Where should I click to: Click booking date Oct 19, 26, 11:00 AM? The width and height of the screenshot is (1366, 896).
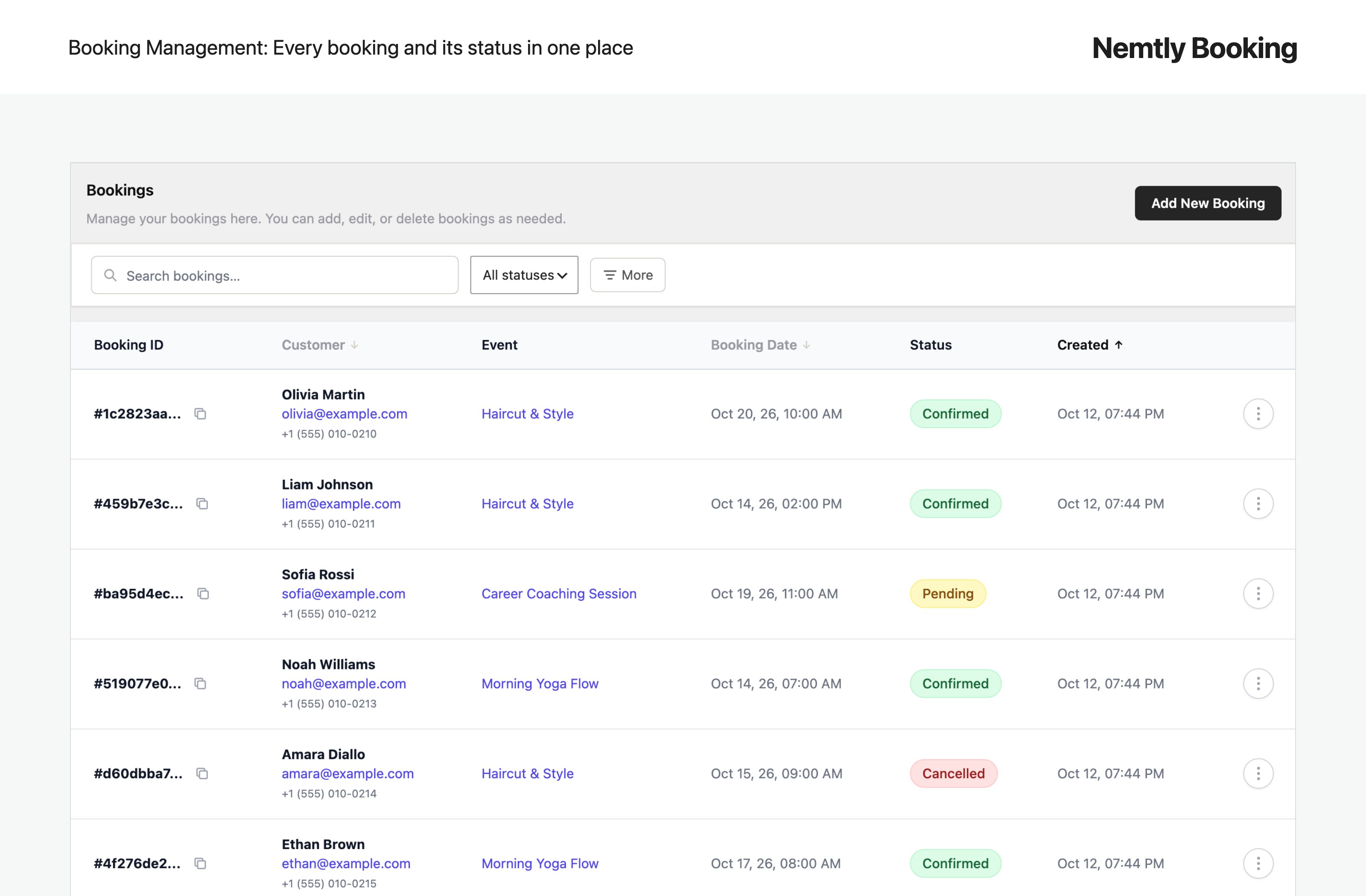click(774, 593)
